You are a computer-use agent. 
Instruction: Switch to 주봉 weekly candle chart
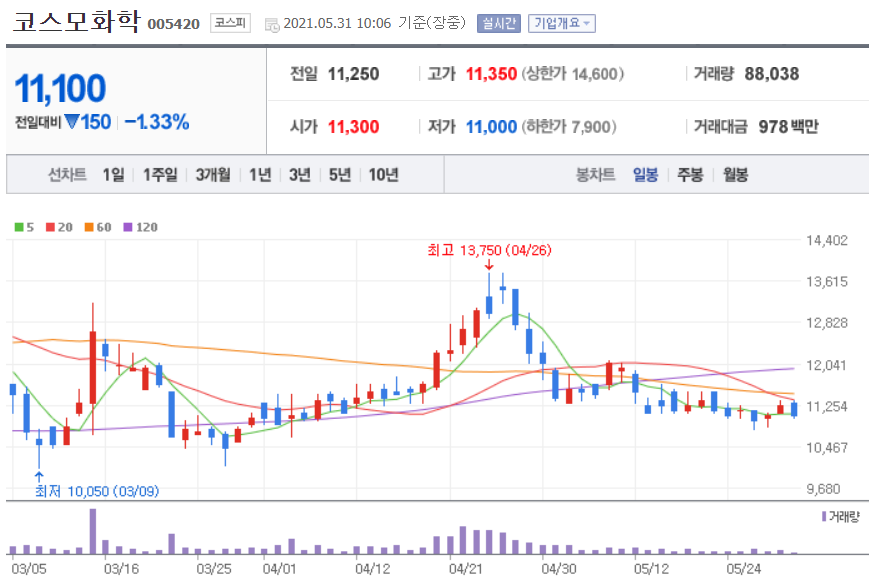(x=690, y=175)
